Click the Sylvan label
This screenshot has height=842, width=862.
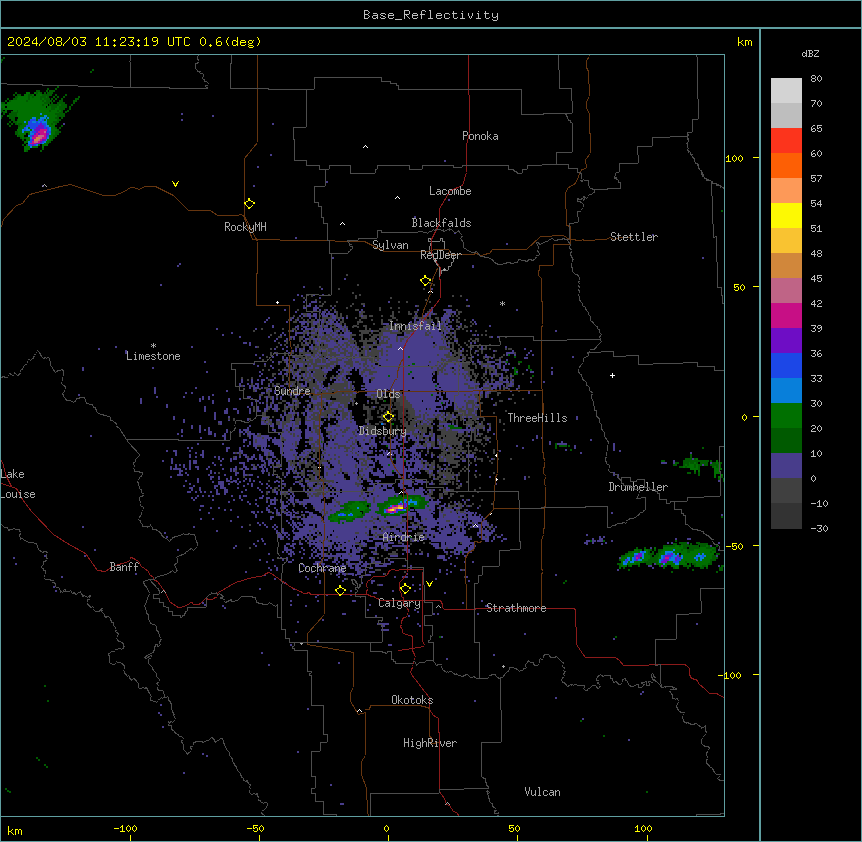pos(390,245)
